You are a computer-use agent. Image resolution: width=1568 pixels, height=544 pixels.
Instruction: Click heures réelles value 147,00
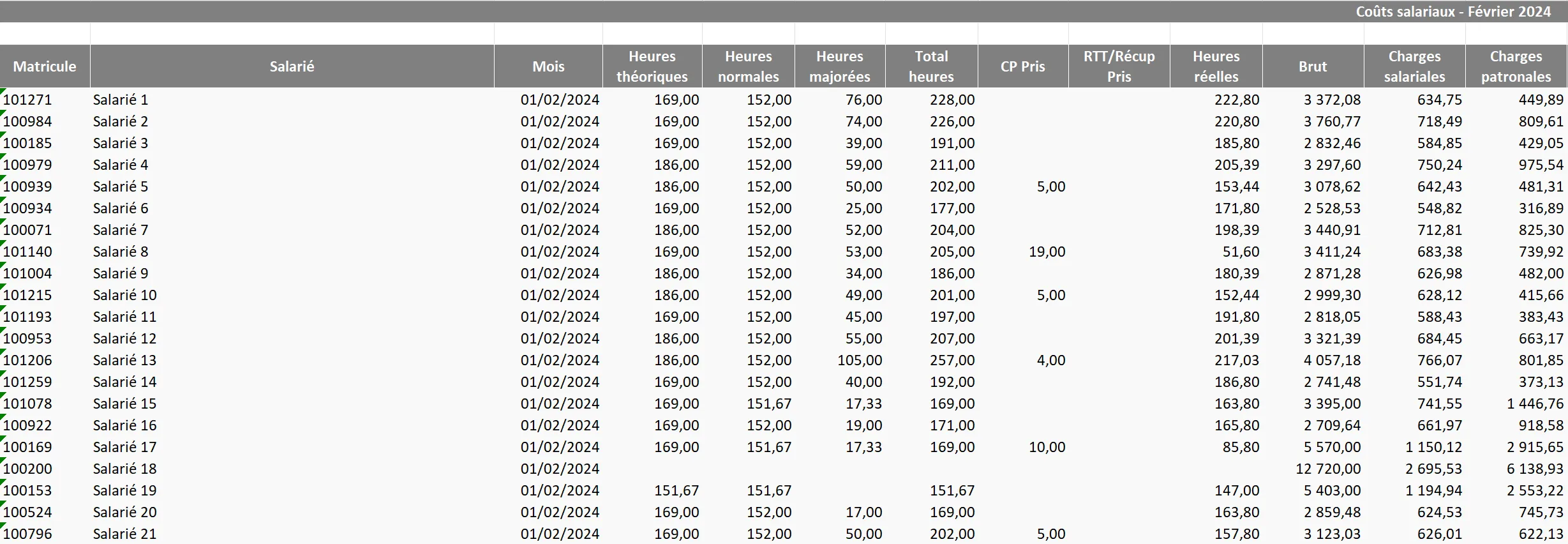pyautogui.click(x=1237, y=490)
